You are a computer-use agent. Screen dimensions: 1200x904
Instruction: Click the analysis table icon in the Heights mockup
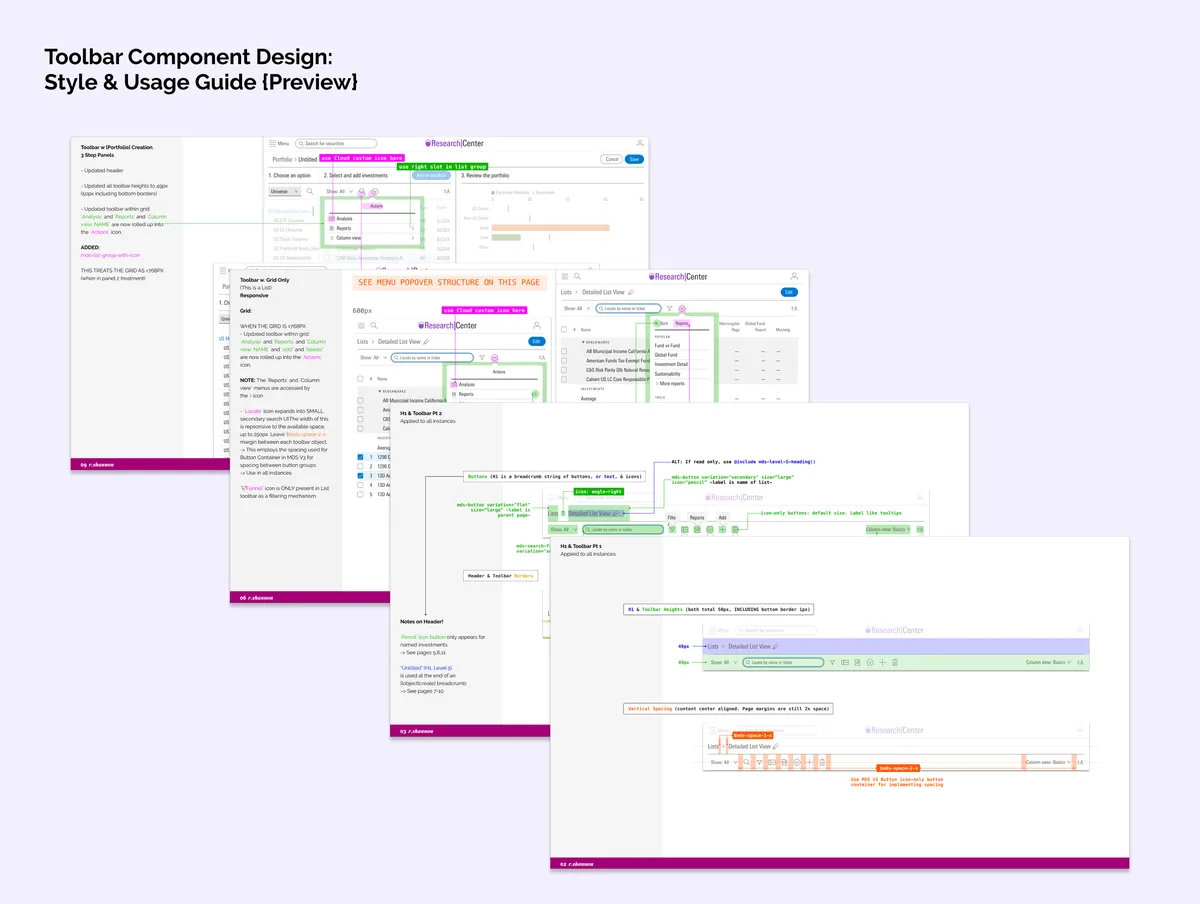click(845, 663)
